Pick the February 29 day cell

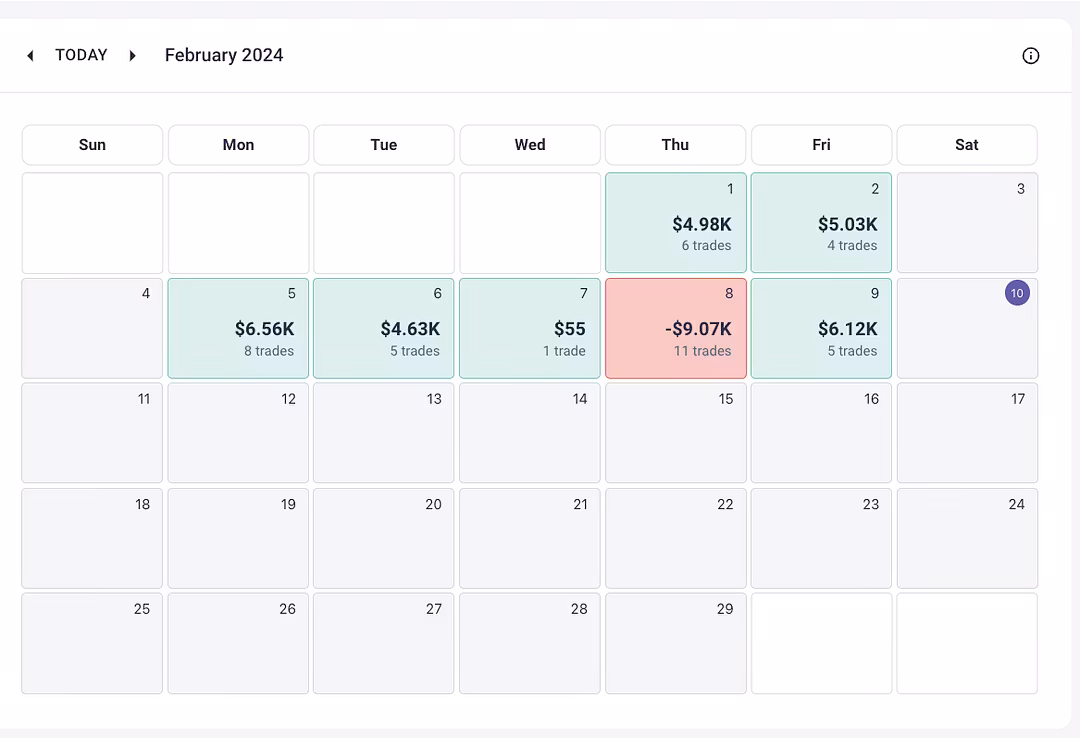pyautogui.click(x=675, y=643)
